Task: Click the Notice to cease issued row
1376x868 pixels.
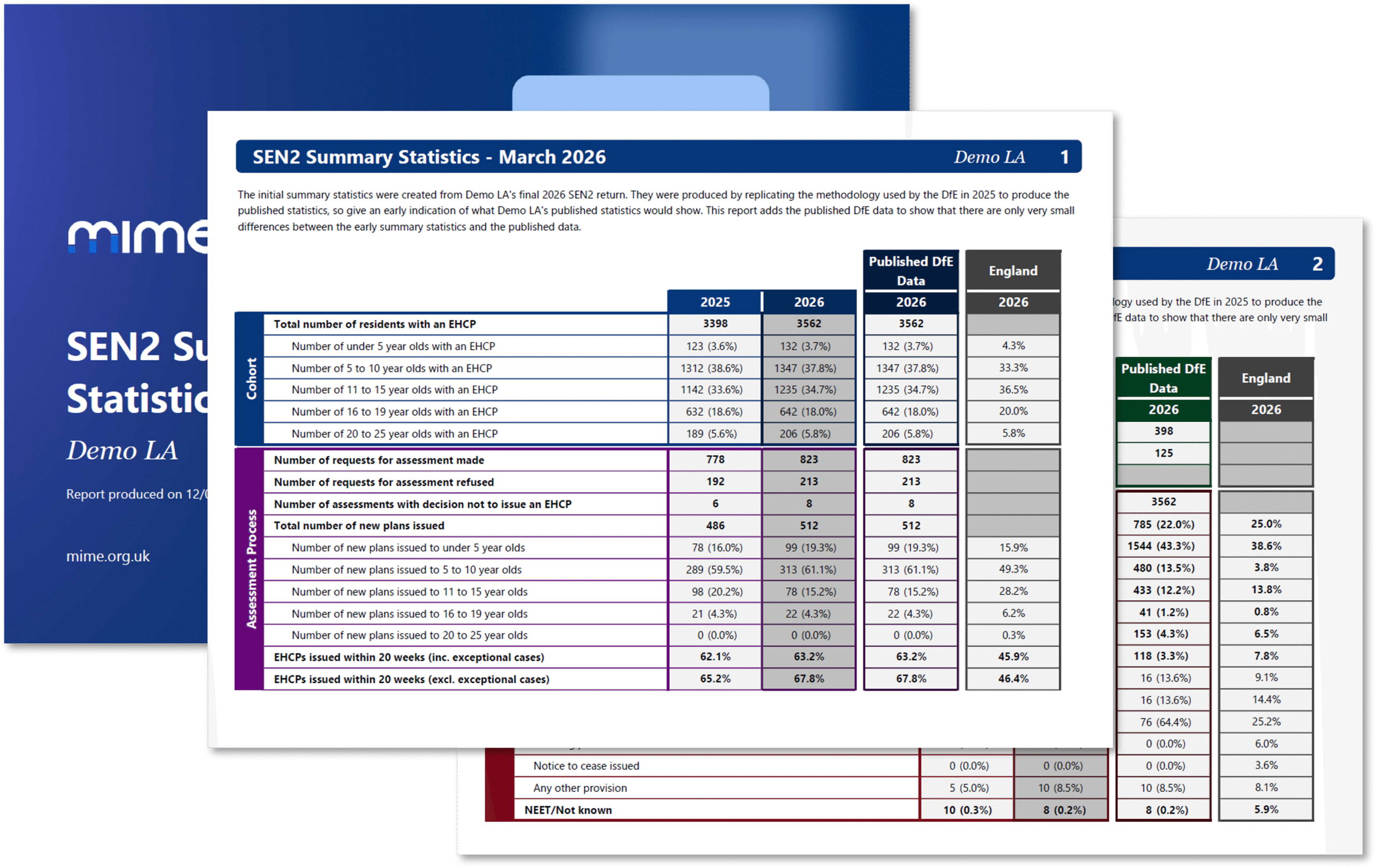Action: [x=586, y=766]
